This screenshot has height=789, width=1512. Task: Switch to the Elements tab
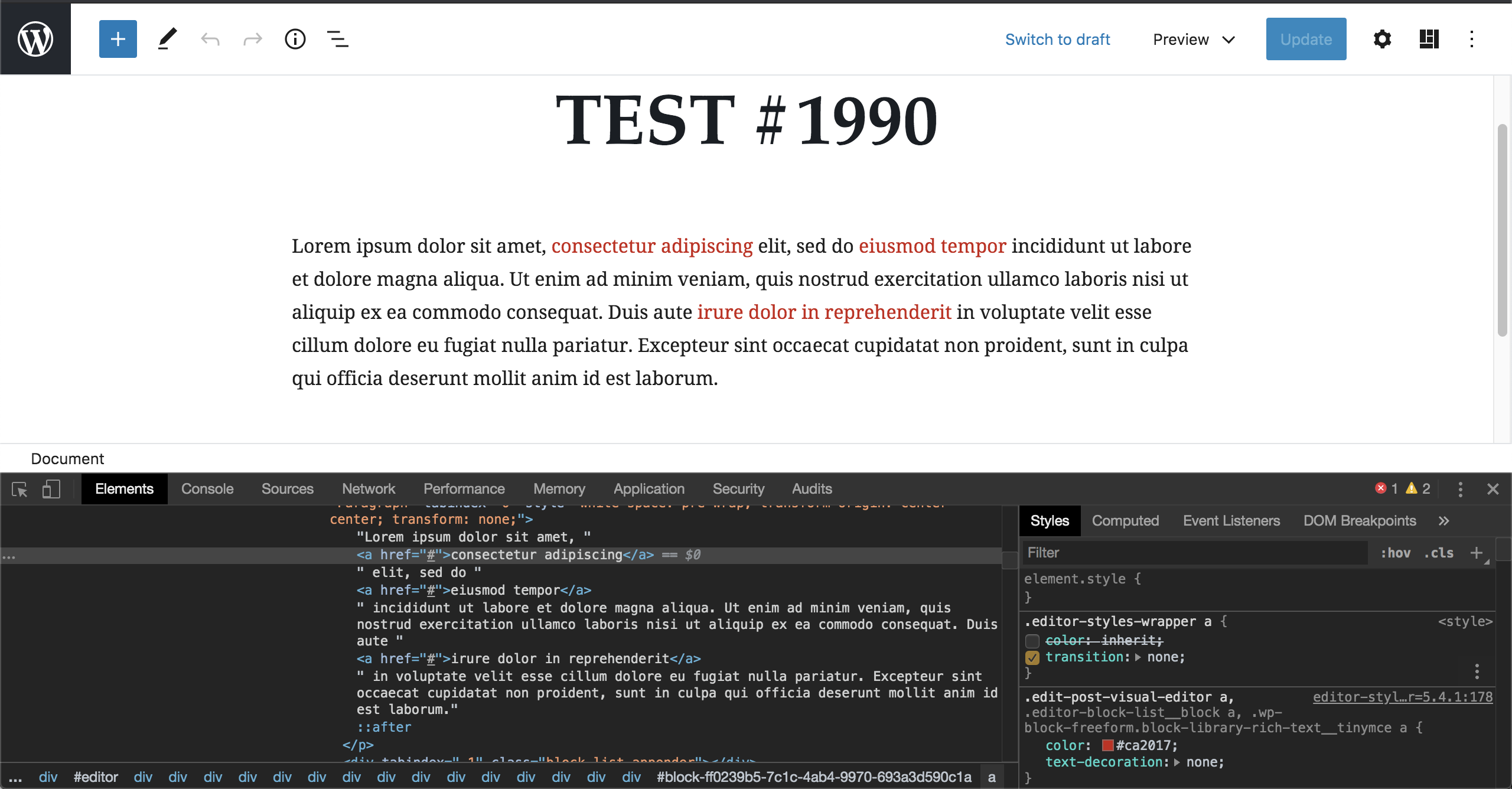pyautogui.click(x=124, y=489)
